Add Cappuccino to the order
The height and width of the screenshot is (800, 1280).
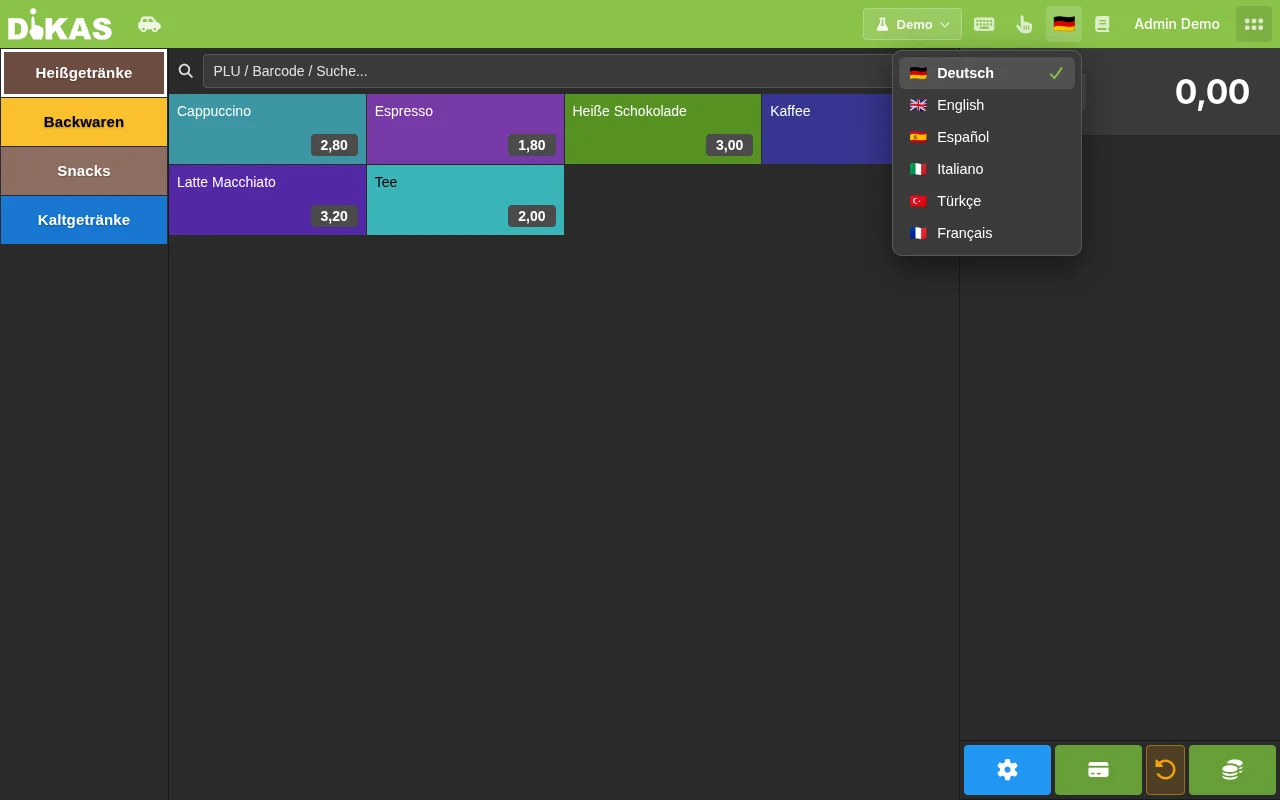tap(267, 129)
